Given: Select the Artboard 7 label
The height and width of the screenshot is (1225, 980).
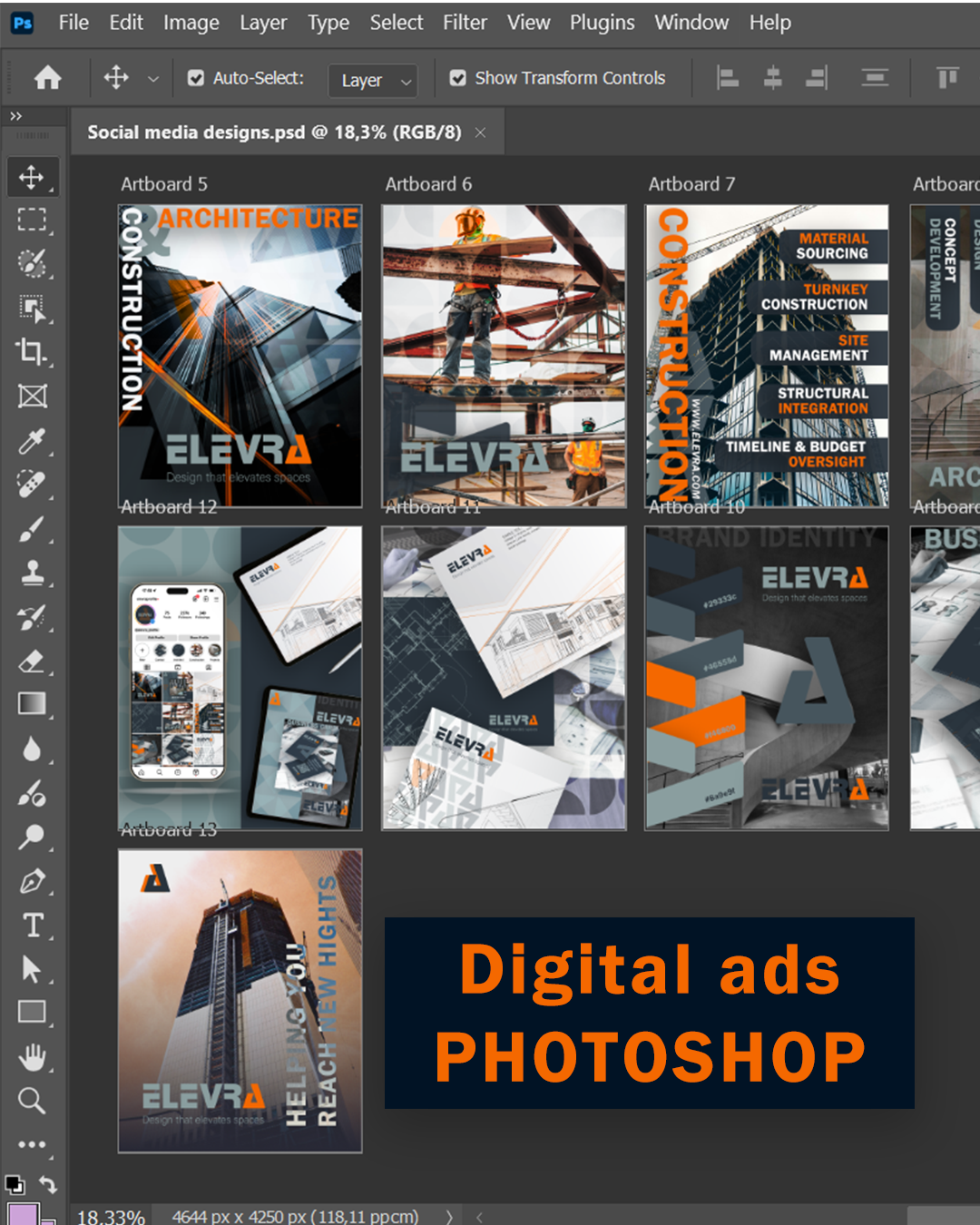Looking at the screenshot, I should click(x=691, y=184).
